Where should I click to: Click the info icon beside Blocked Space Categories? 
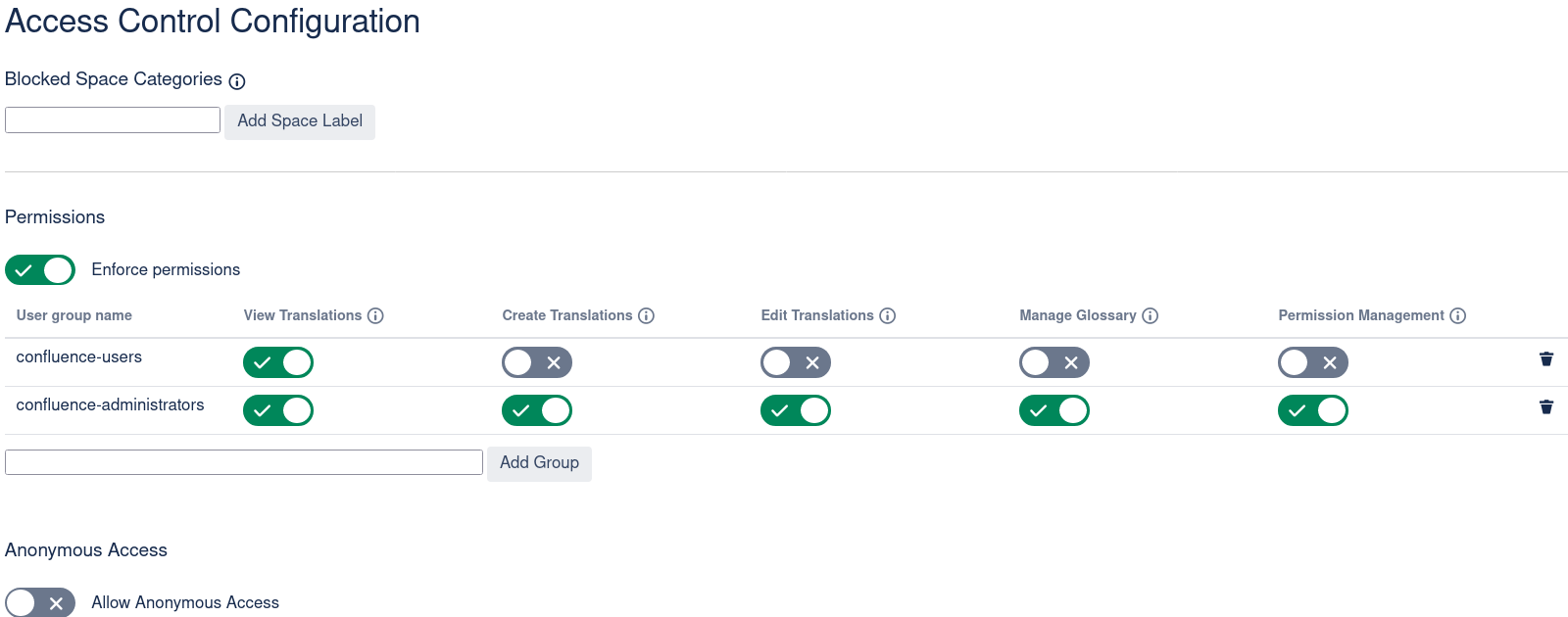(x=237, y=81)
